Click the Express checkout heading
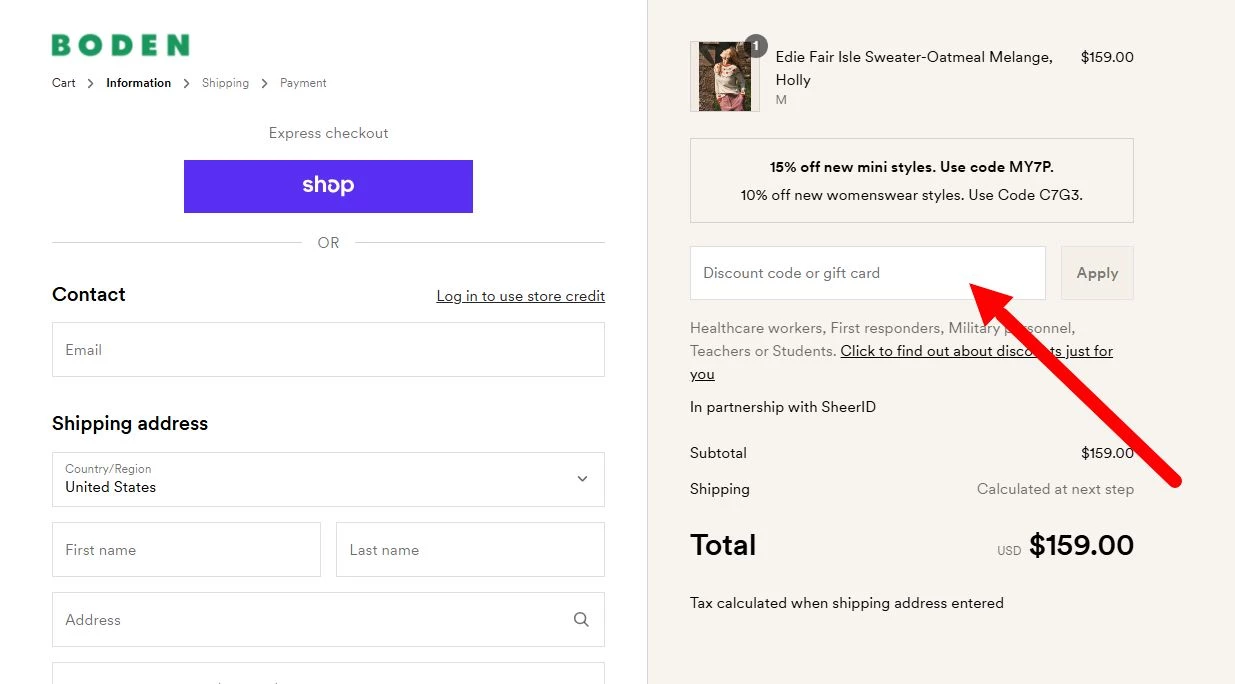This screenshot has width=1235, height=684. pyautogui.click(x=328, y=133)
